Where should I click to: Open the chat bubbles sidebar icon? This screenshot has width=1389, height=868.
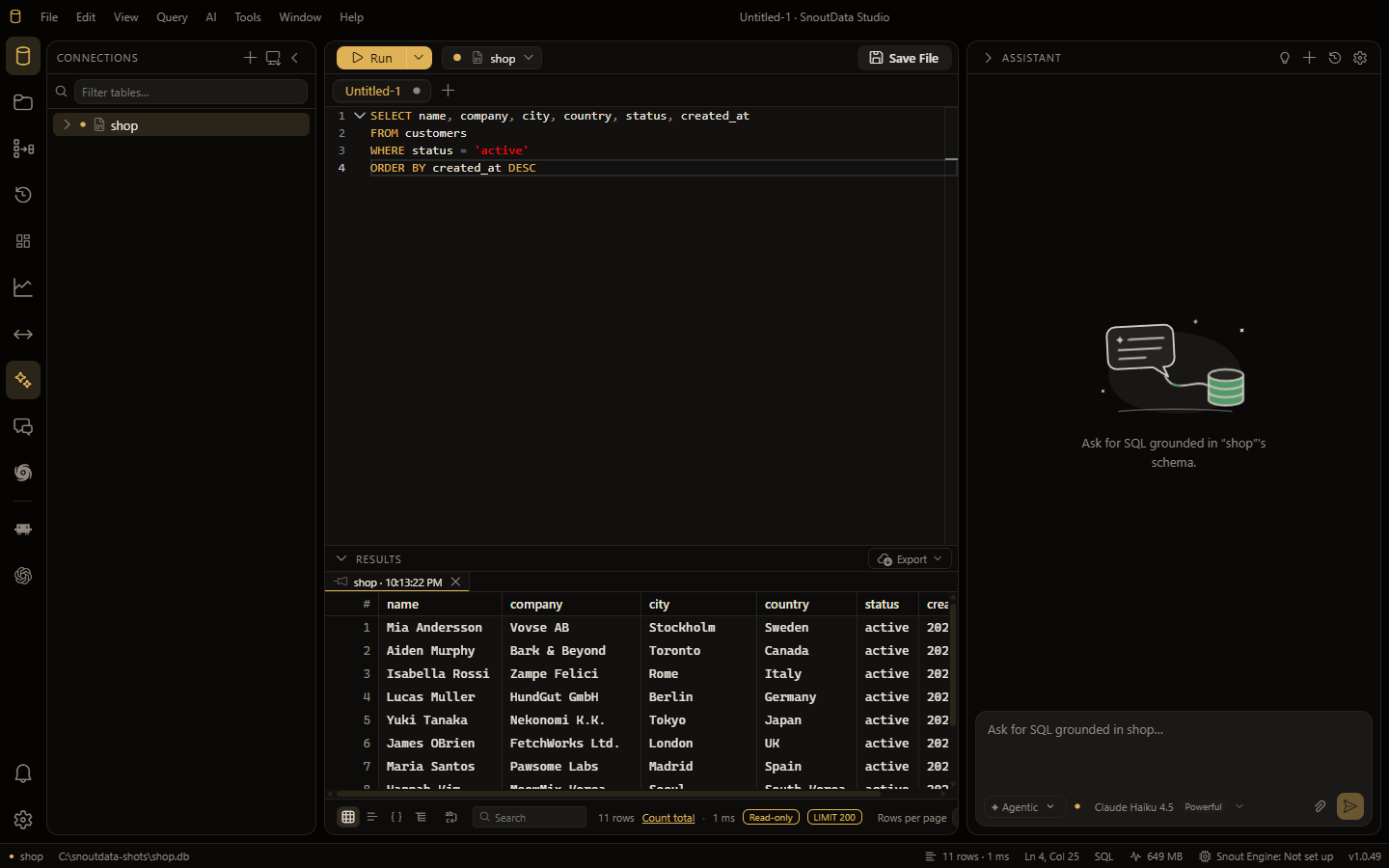[23, 426]
